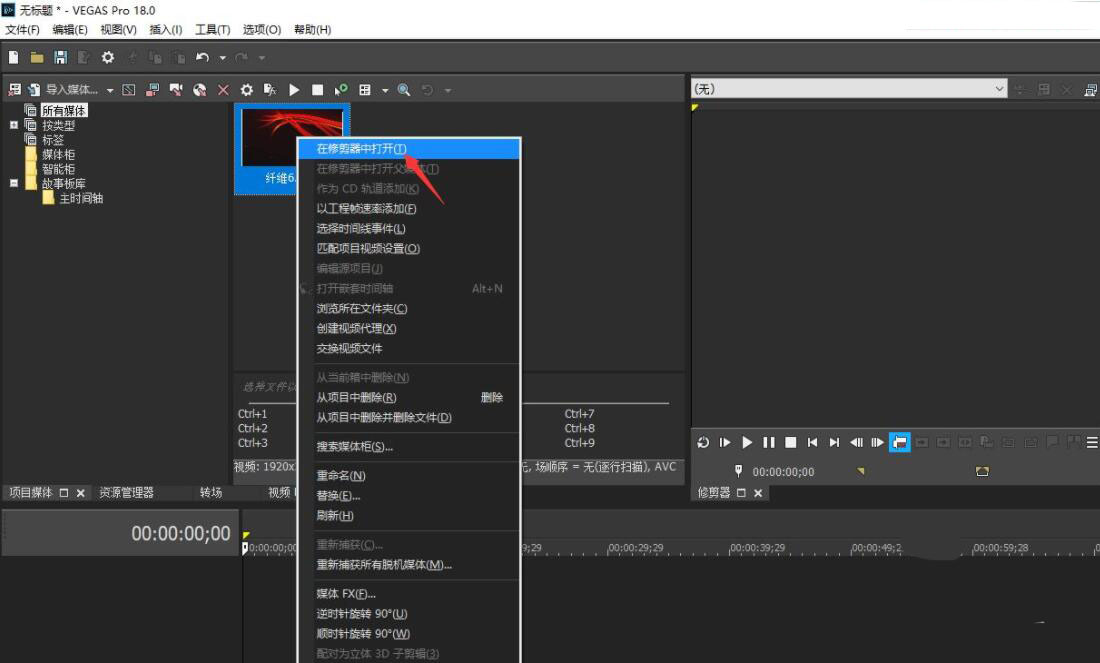Viewport: 1100px width, 663px height.
Task: Click the Undo arrow icon
Action: click(202, 57)
